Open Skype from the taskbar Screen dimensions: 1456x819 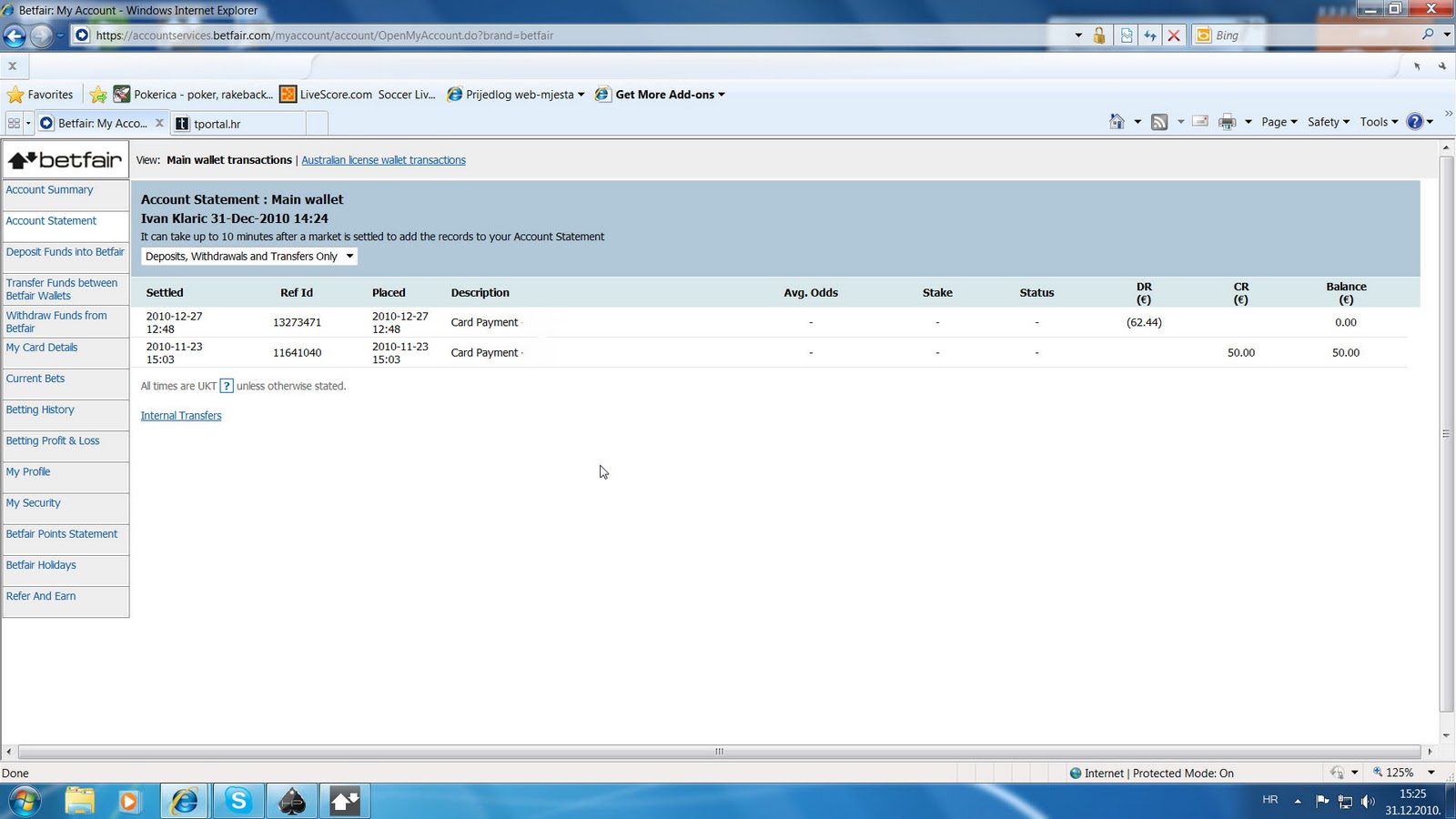(238, 802)
